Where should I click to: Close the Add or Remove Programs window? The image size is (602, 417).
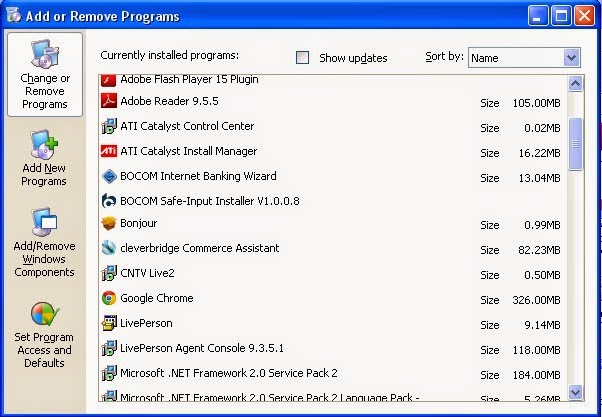point(584,16)
